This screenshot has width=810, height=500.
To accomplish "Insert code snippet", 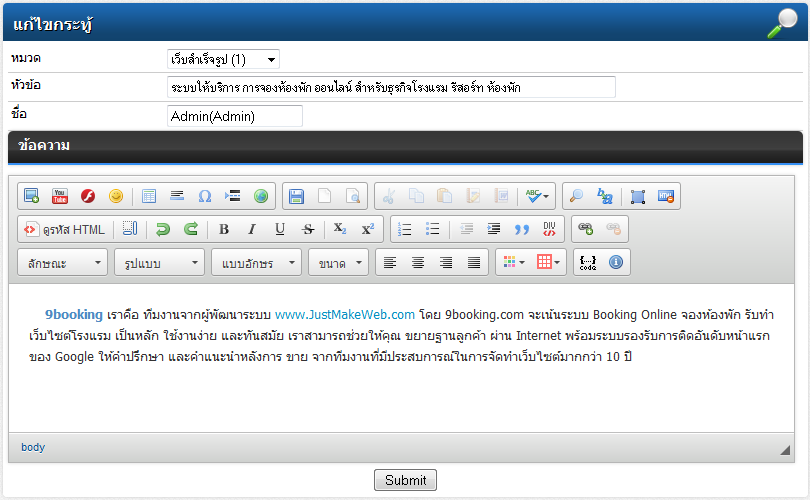I will pyautogui.click(x=588, y=262).
